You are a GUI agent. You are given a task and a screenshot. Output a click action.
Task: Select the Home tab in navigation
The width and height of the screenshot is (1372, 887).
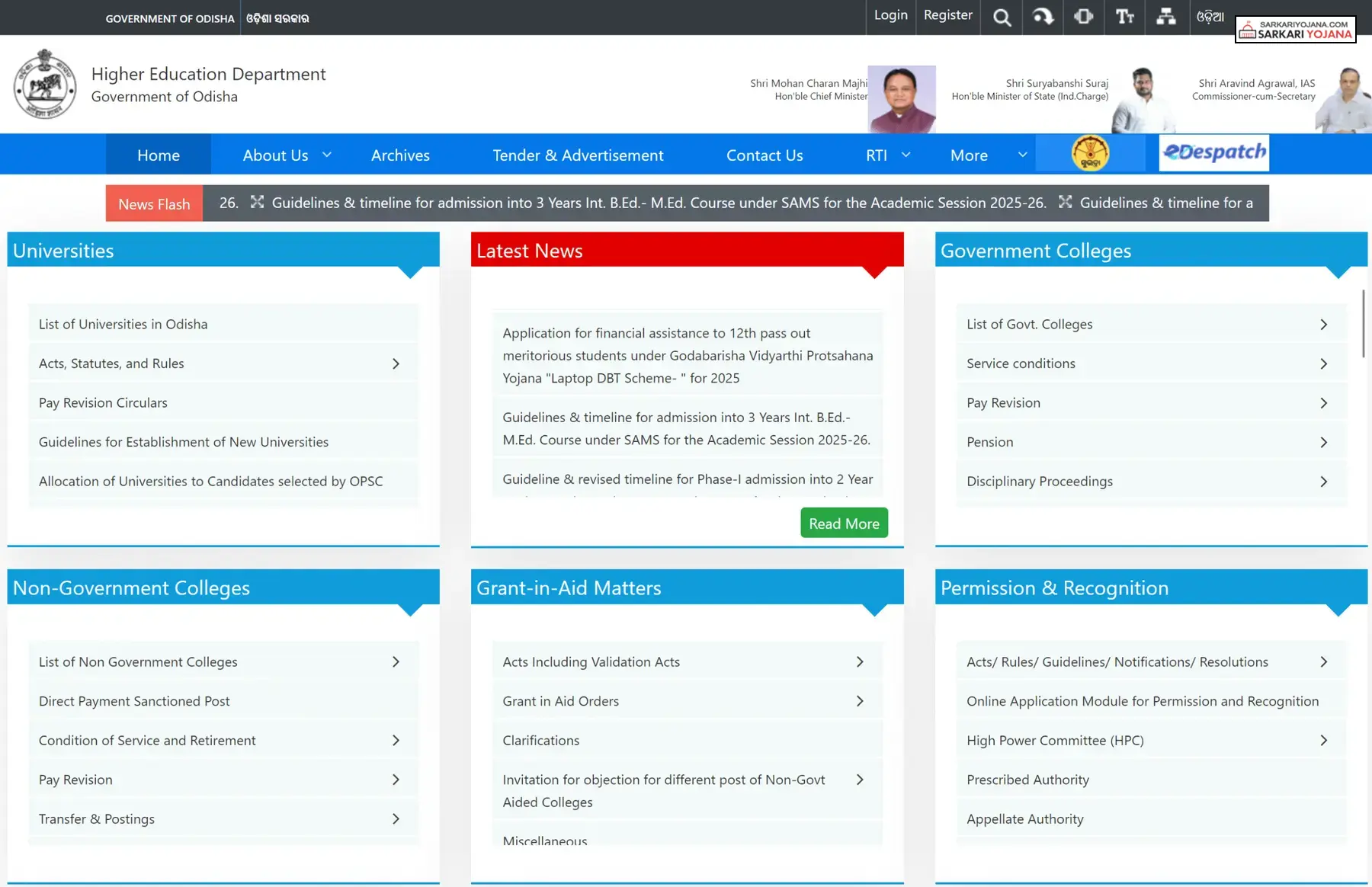[x=158, y=155]
